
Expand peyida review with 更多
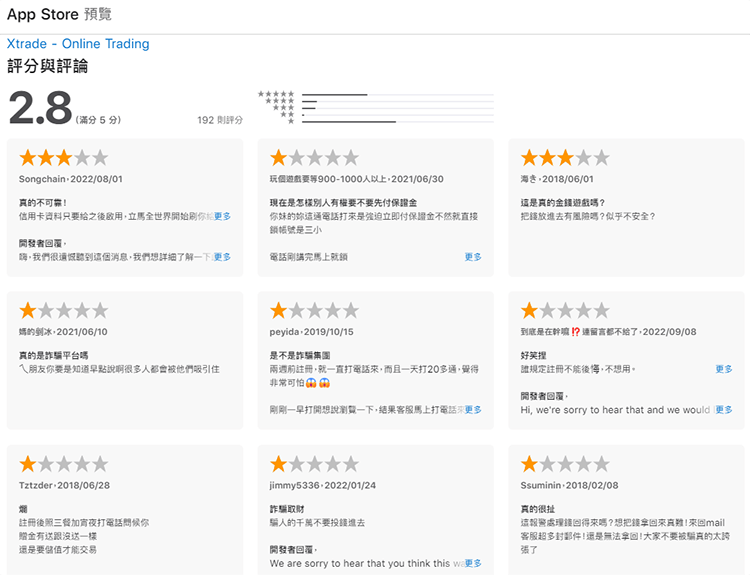[473, 409]
